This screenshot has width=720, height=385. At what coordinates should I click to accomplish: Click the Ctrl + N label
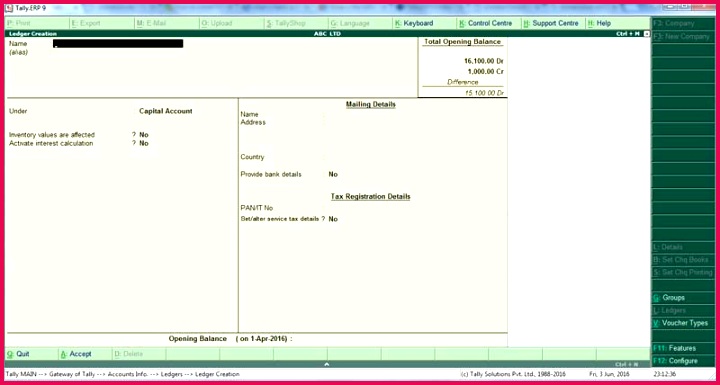pyautogui.click(x=627, y=364)
